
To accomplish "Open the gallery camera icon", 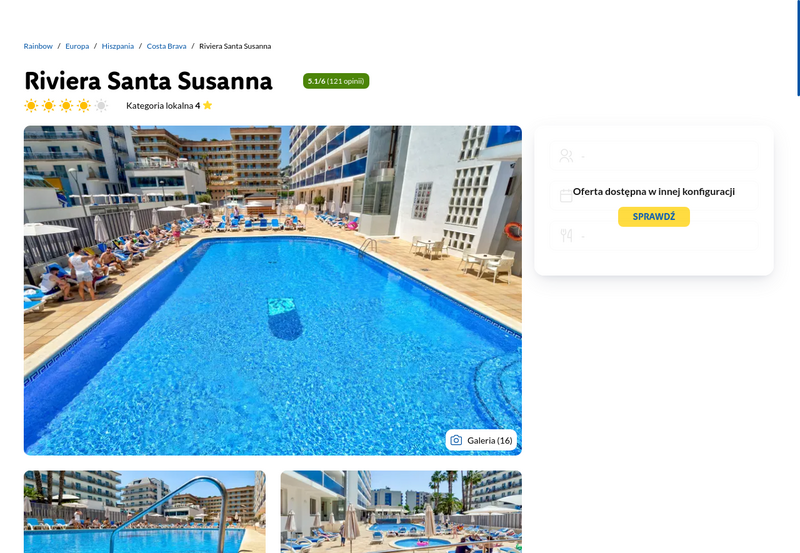I will point(456,440).
